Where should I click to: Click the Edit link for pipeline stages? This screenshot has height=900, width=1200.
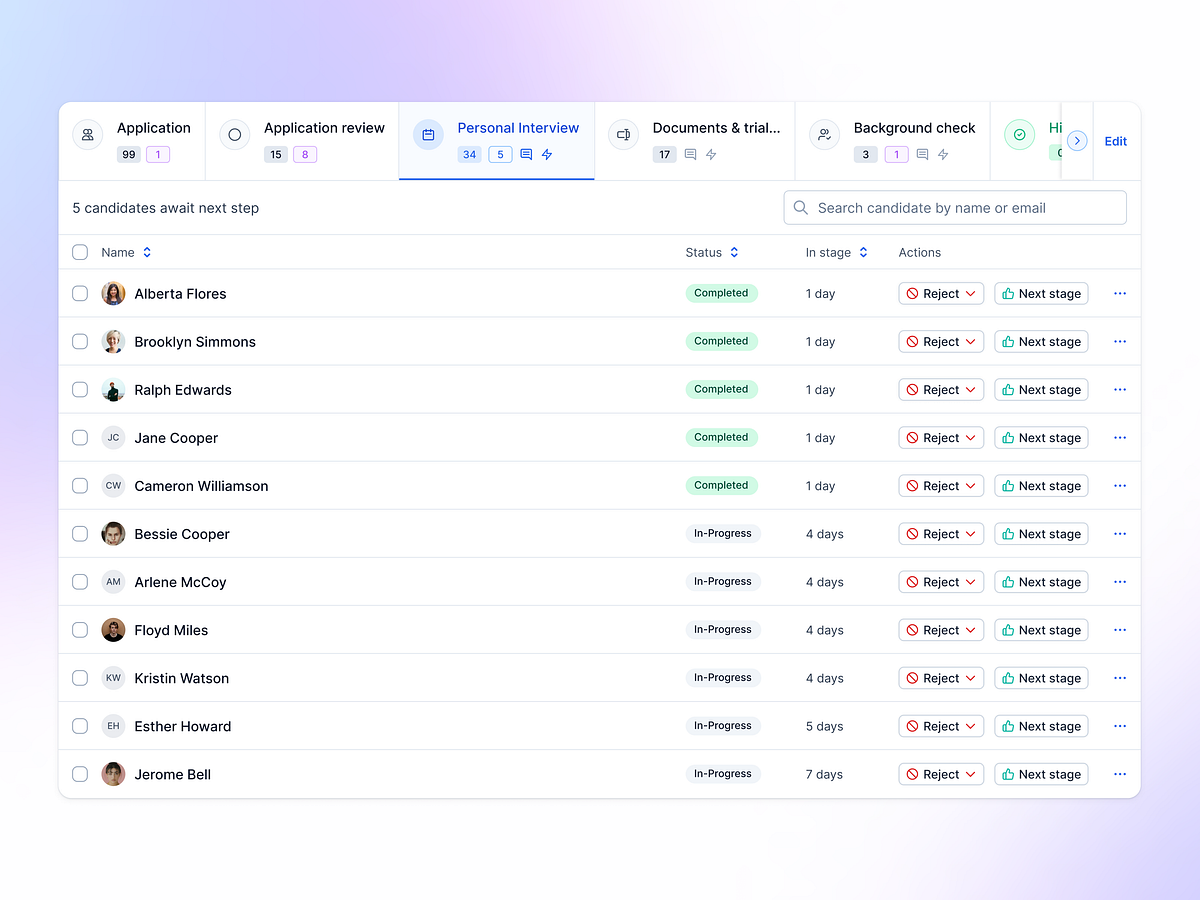(x=1115, y=141)
